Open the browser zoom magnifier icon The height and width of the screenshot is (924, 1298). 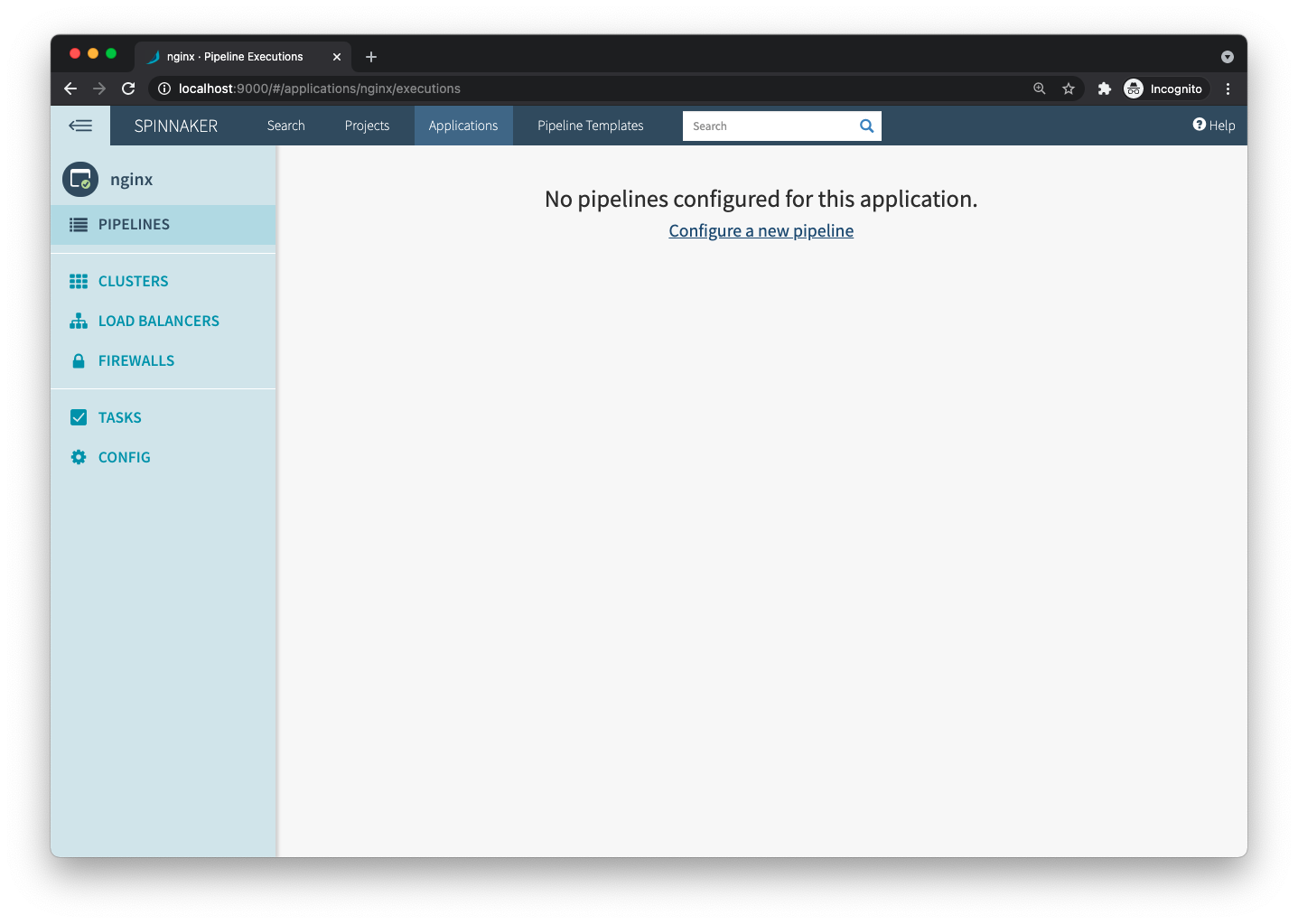tap(1040, 89)
